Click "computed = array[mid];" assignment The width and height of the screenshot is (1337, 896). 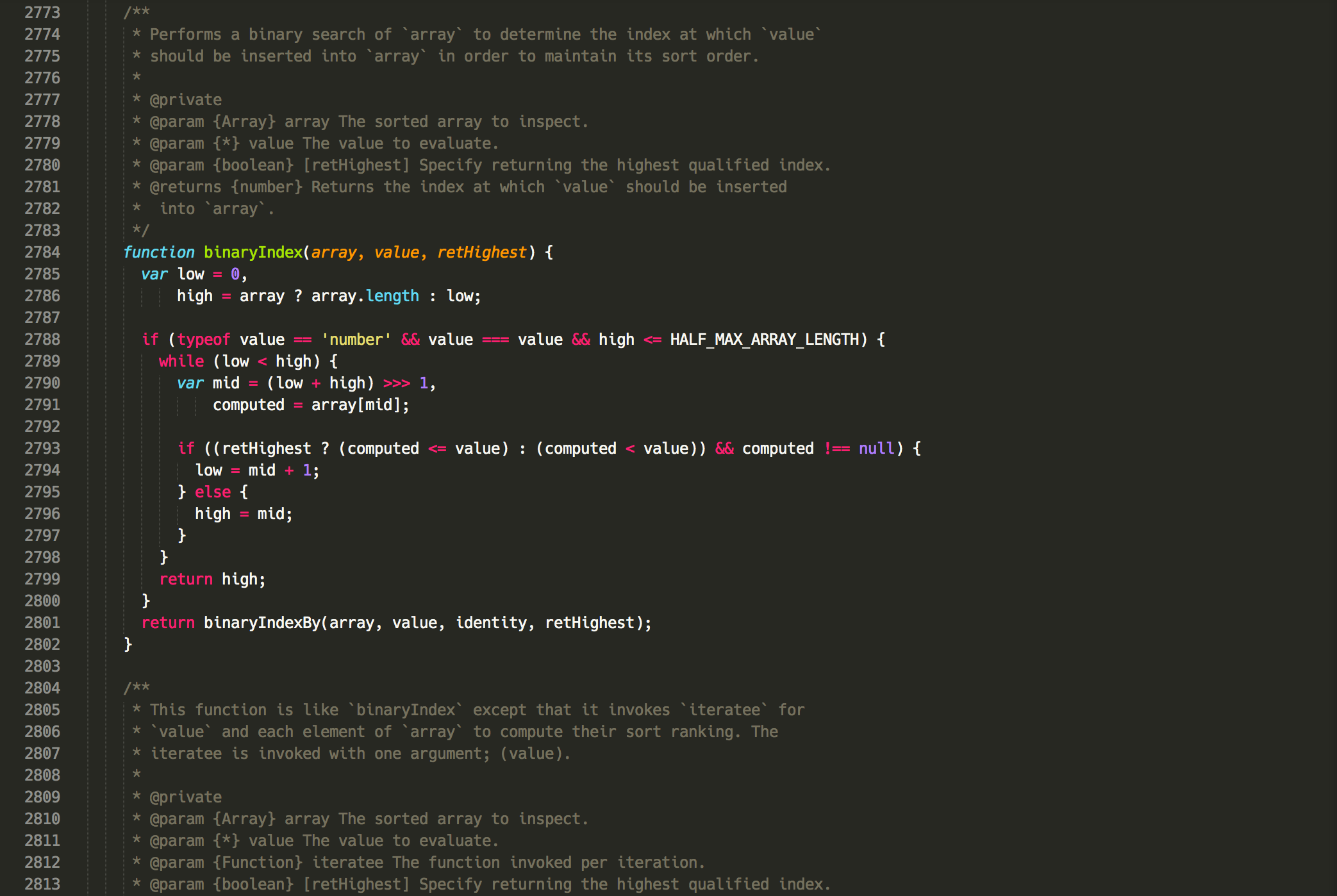click(x=311, y=405)
